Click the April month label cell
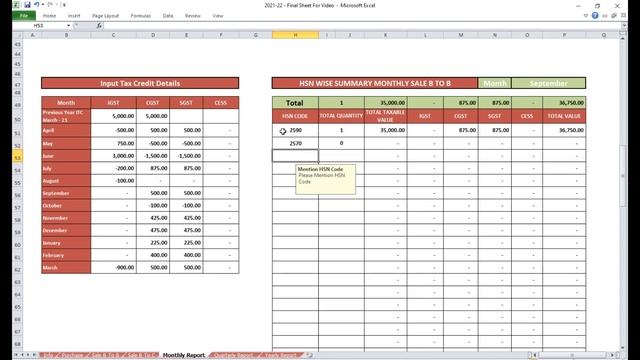The height and width of the screenshot is (360, 640). 66,130
